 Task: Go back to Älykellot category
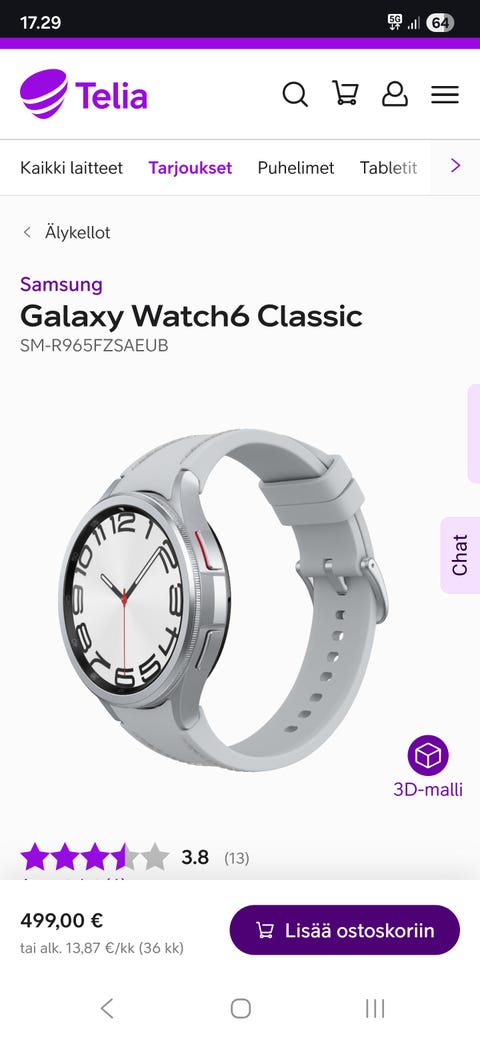click(66, 232)
